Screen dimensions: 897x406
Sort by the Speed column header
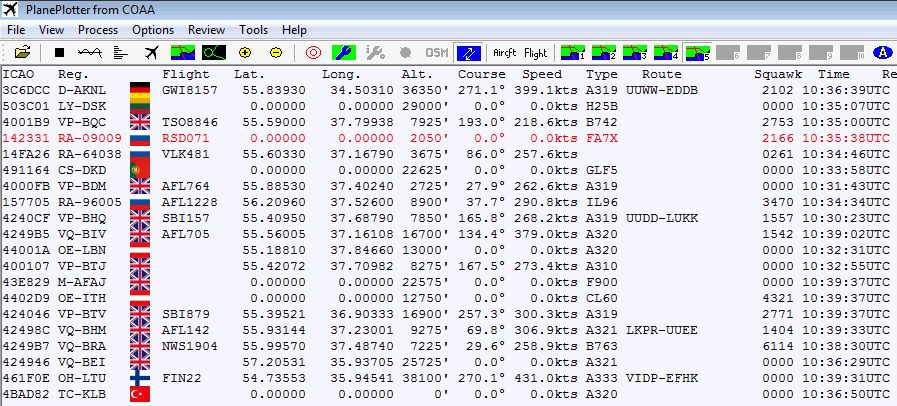(x=542, y=74)
